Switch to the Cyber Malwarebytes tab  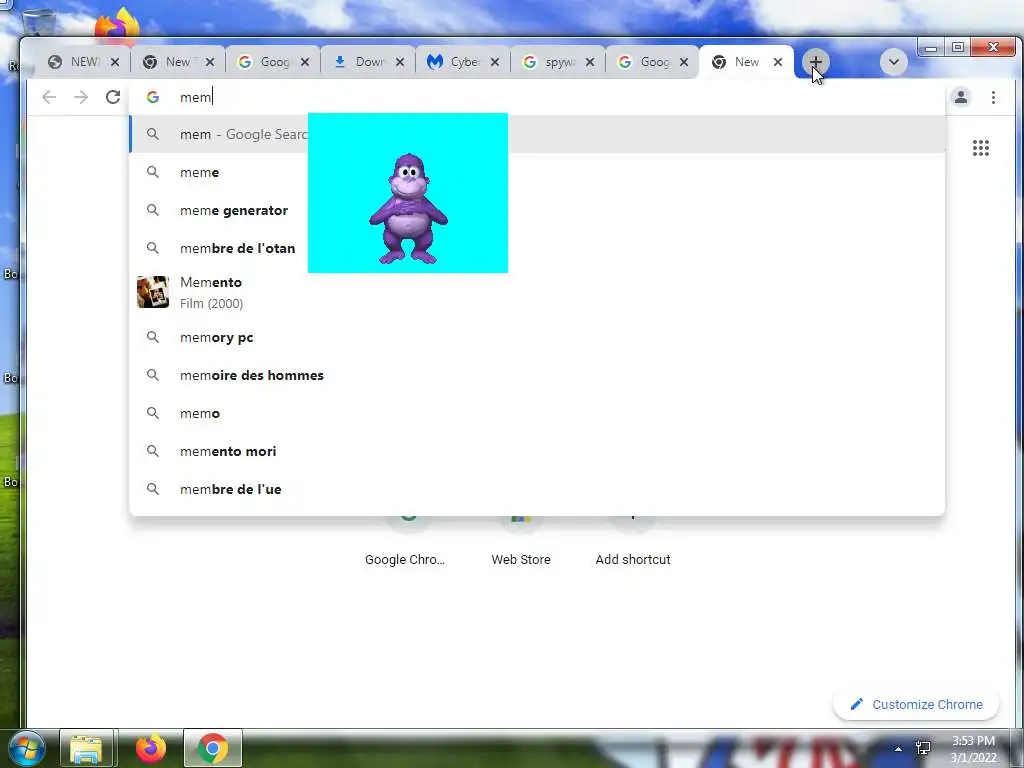[462, 62]
